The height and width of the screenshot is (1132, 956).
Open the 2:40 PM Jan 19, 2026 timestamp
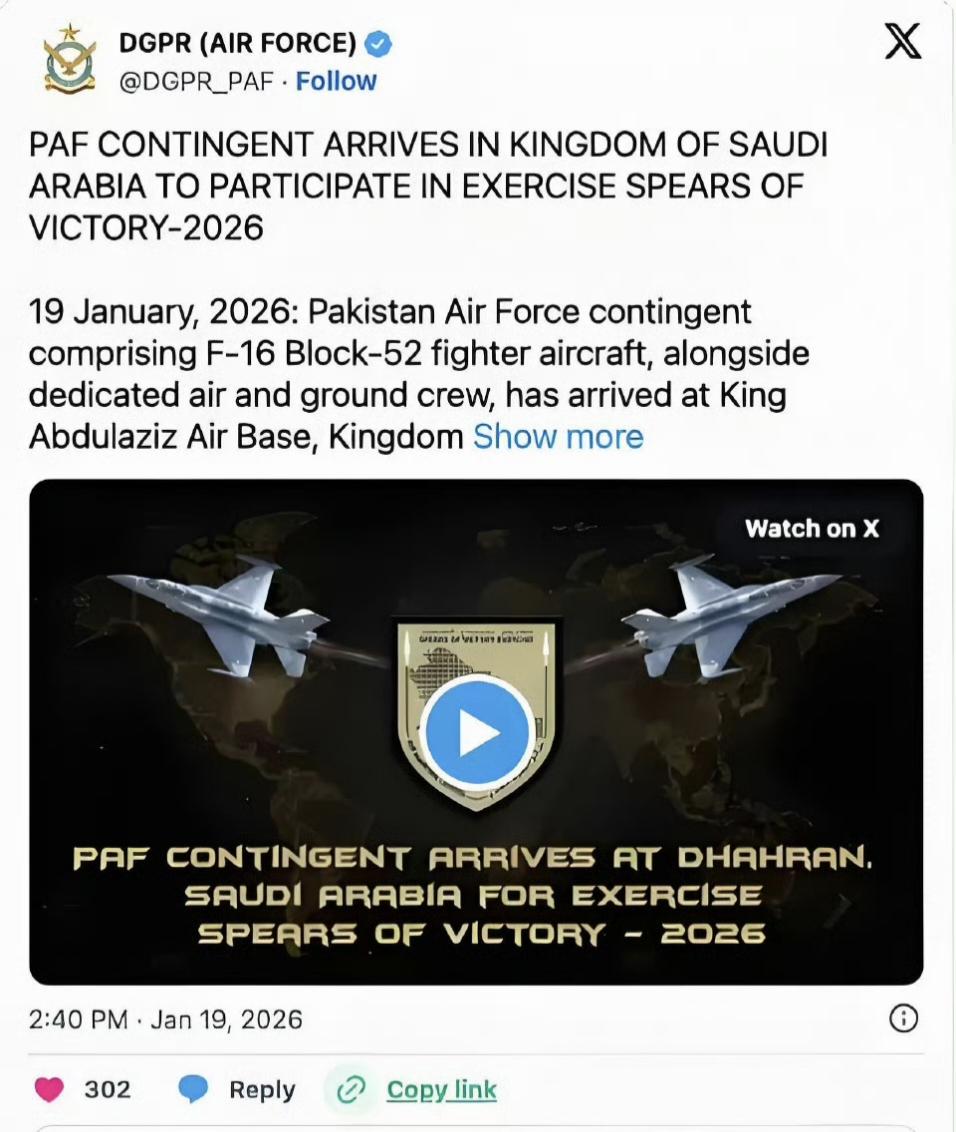pos(166,1019)
